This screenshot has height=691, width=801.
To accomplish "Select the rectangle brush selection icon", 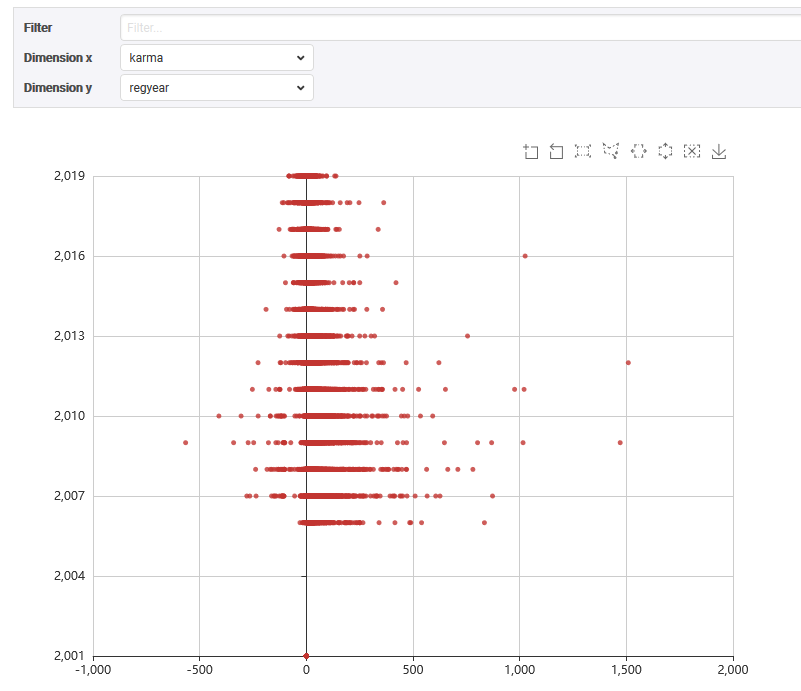I will point(583,151).
